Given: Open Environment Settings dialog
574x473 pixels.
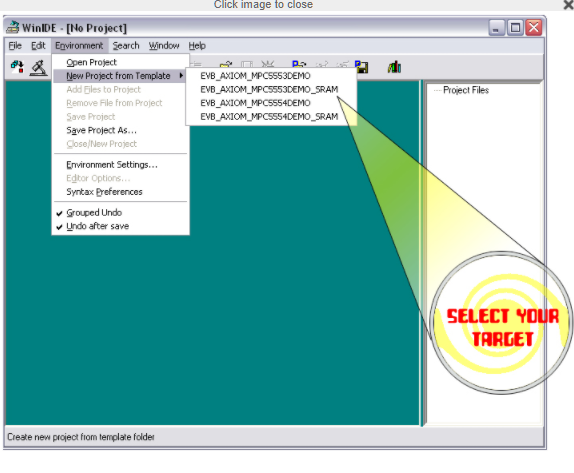Looking at the screenshot, I should click(112, 165).
